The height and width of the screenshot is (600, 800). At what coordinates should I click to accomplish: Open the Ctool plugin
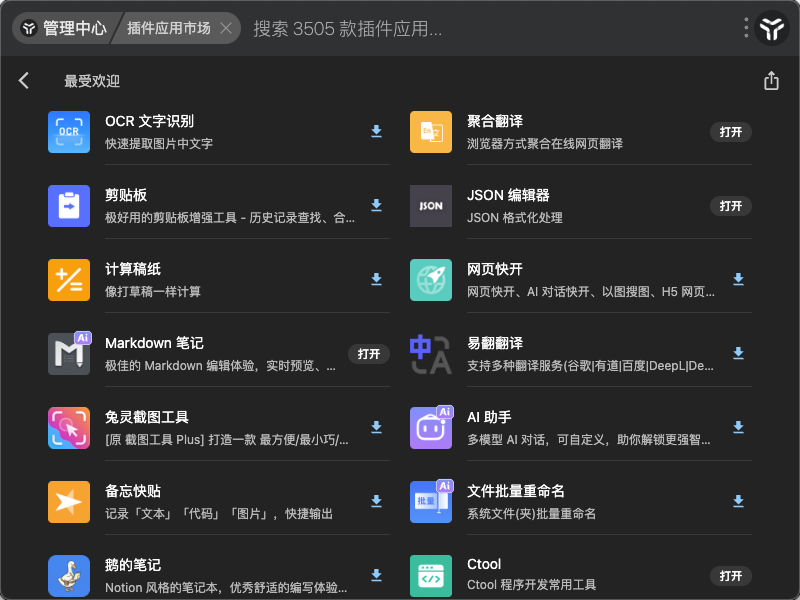point(731,576)
